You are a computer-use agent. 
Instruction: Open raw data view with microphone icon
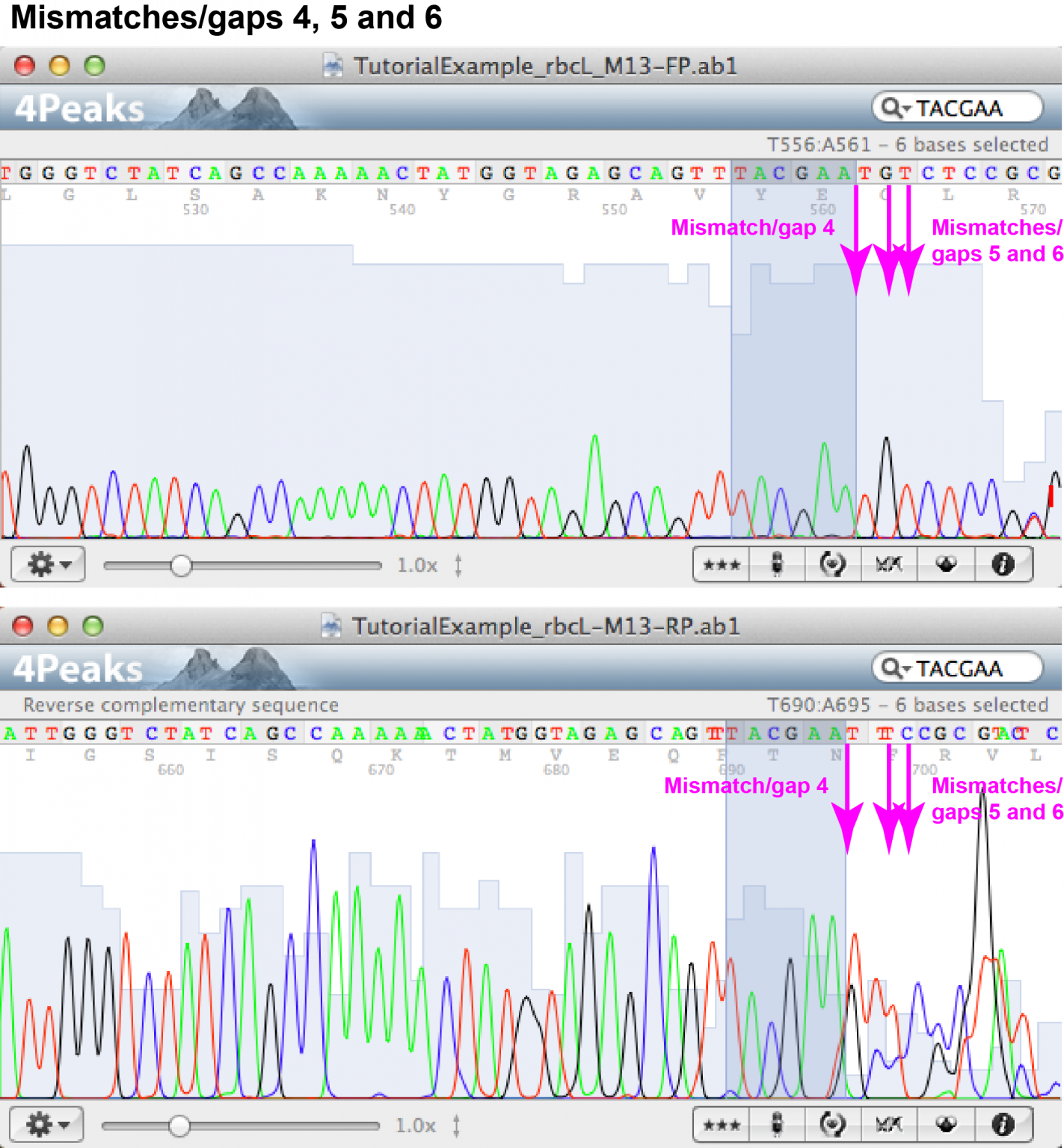pyautogui.click(x=778, y=564)
